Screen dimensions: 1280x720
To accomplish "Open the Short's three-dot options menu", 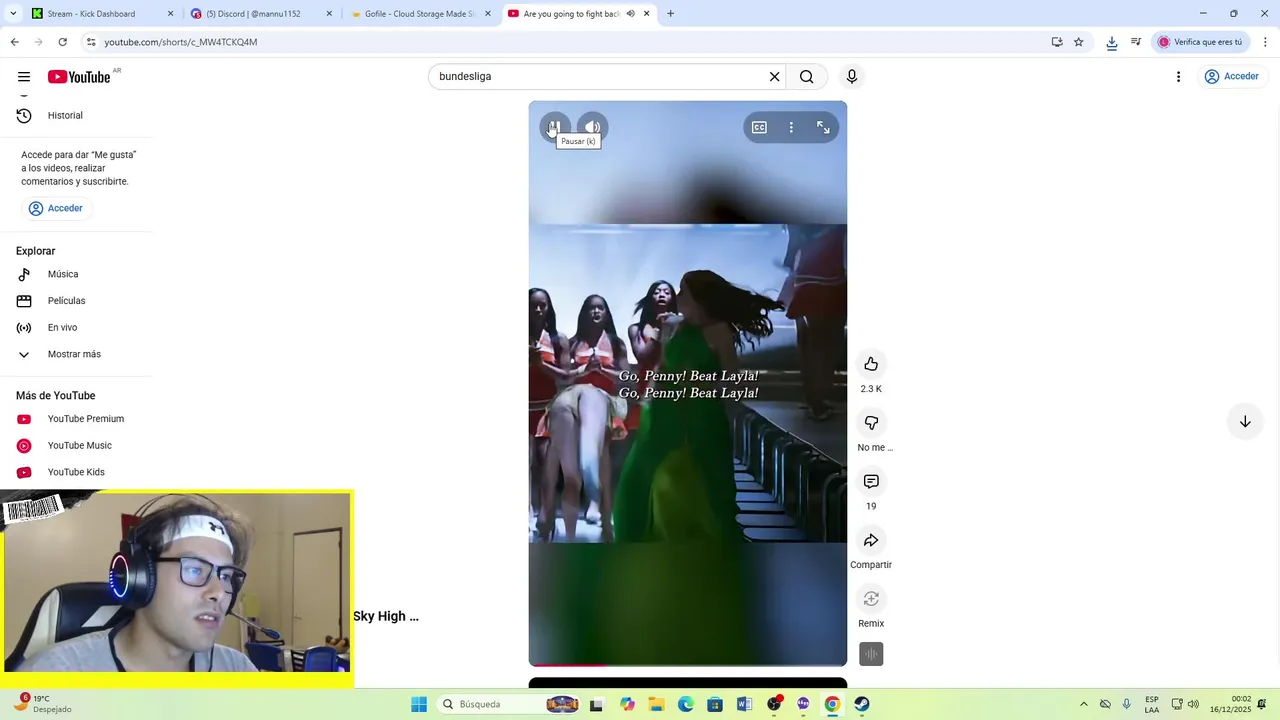I will point(791,127).
